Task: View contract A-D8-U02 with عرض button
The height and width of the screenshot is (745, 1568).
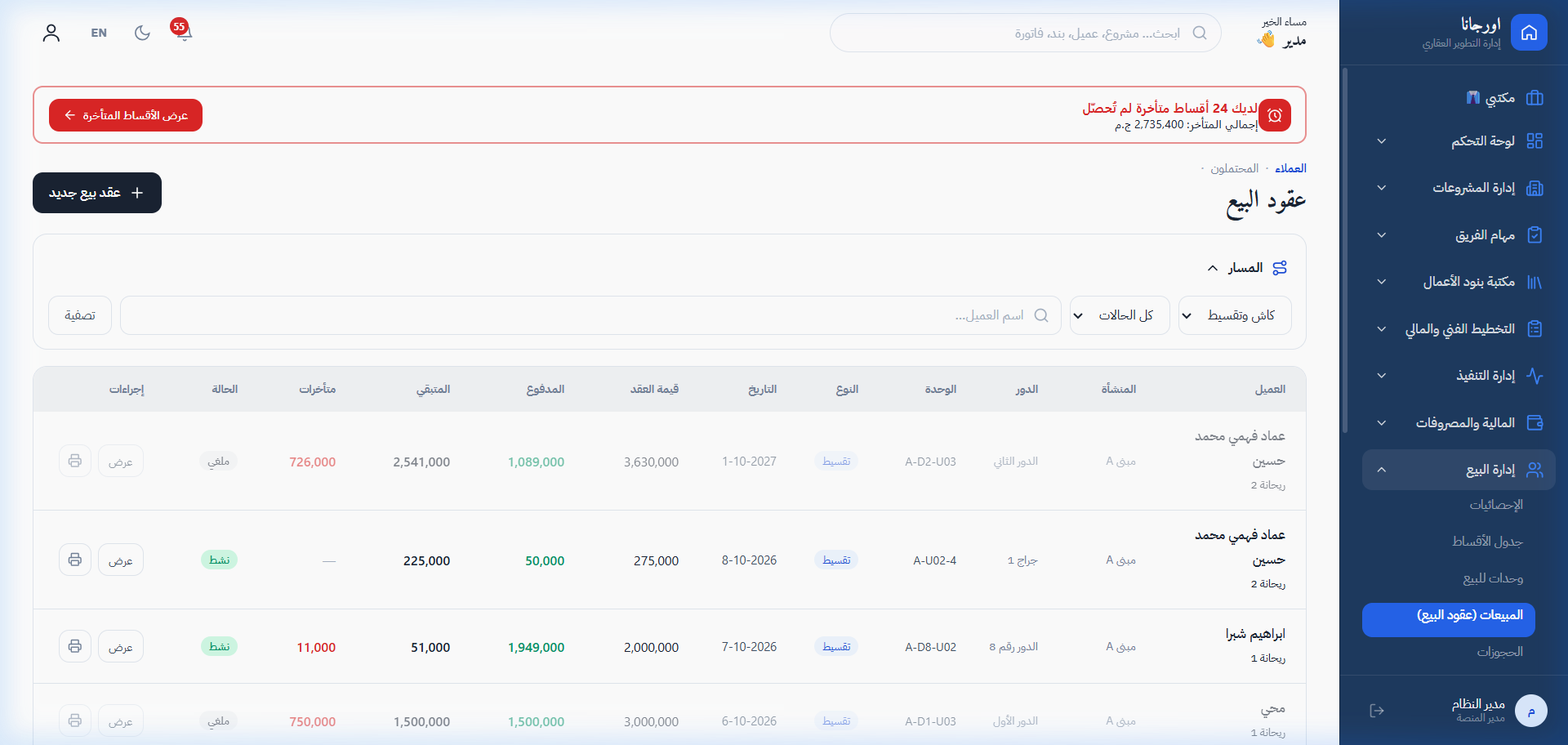Action: 121,646
